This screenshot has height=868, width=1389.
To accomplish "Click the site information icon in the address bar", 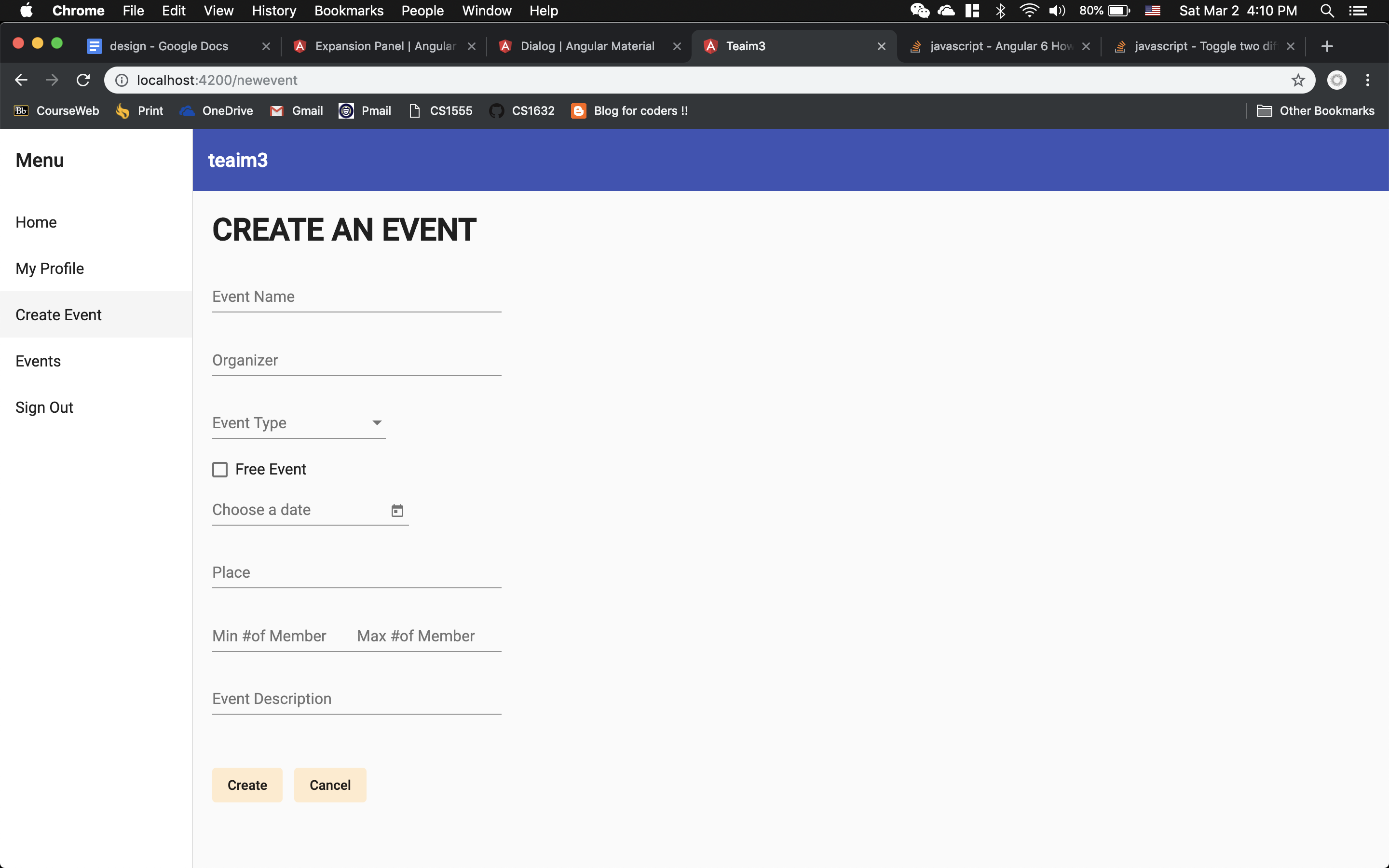I will [122, 80].
